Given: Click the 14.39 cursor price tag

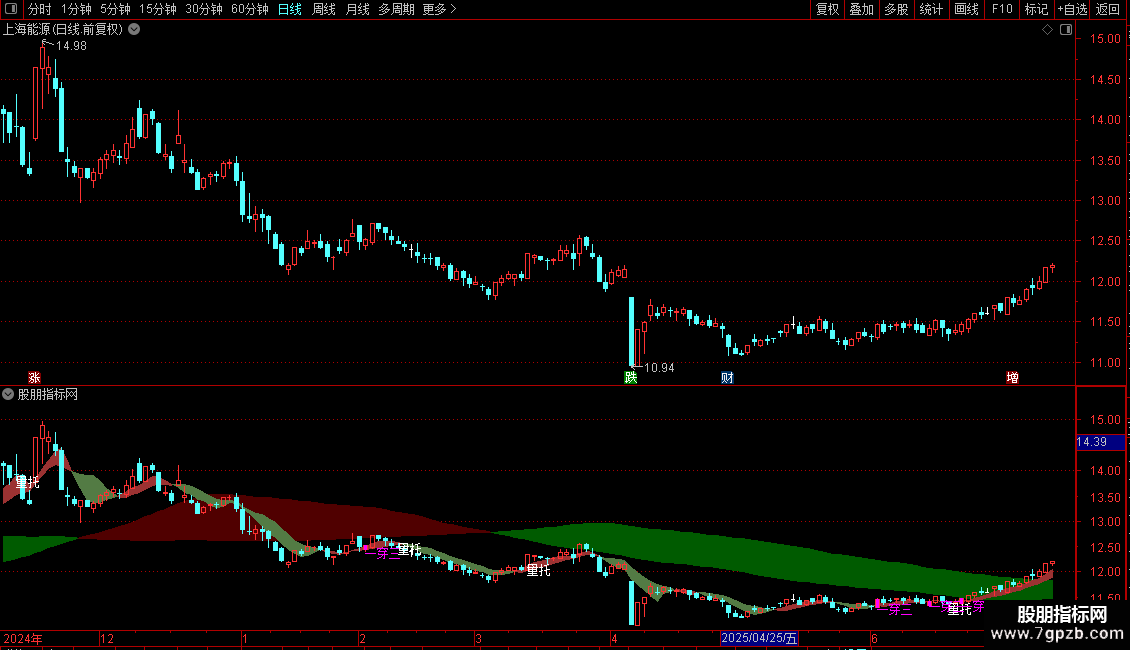Looking at the screenshot, I should pyautogui.click(x=1100, y=442).
